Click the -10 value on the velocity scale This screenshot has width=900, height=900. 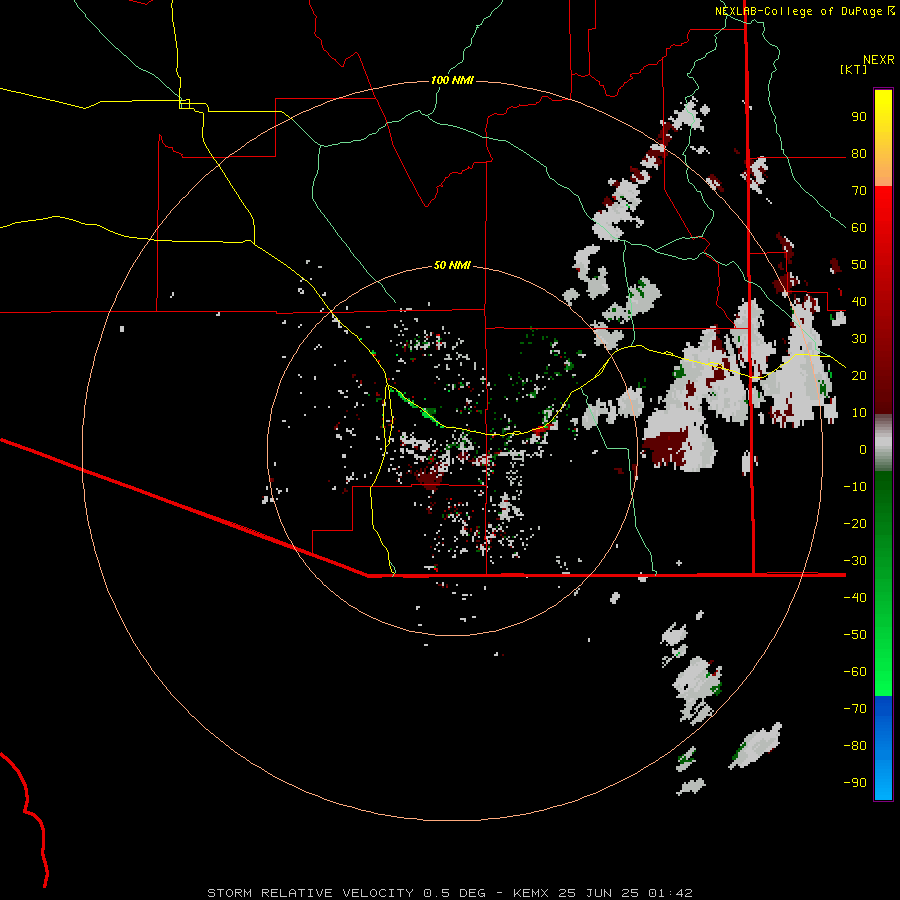point(855,487)
